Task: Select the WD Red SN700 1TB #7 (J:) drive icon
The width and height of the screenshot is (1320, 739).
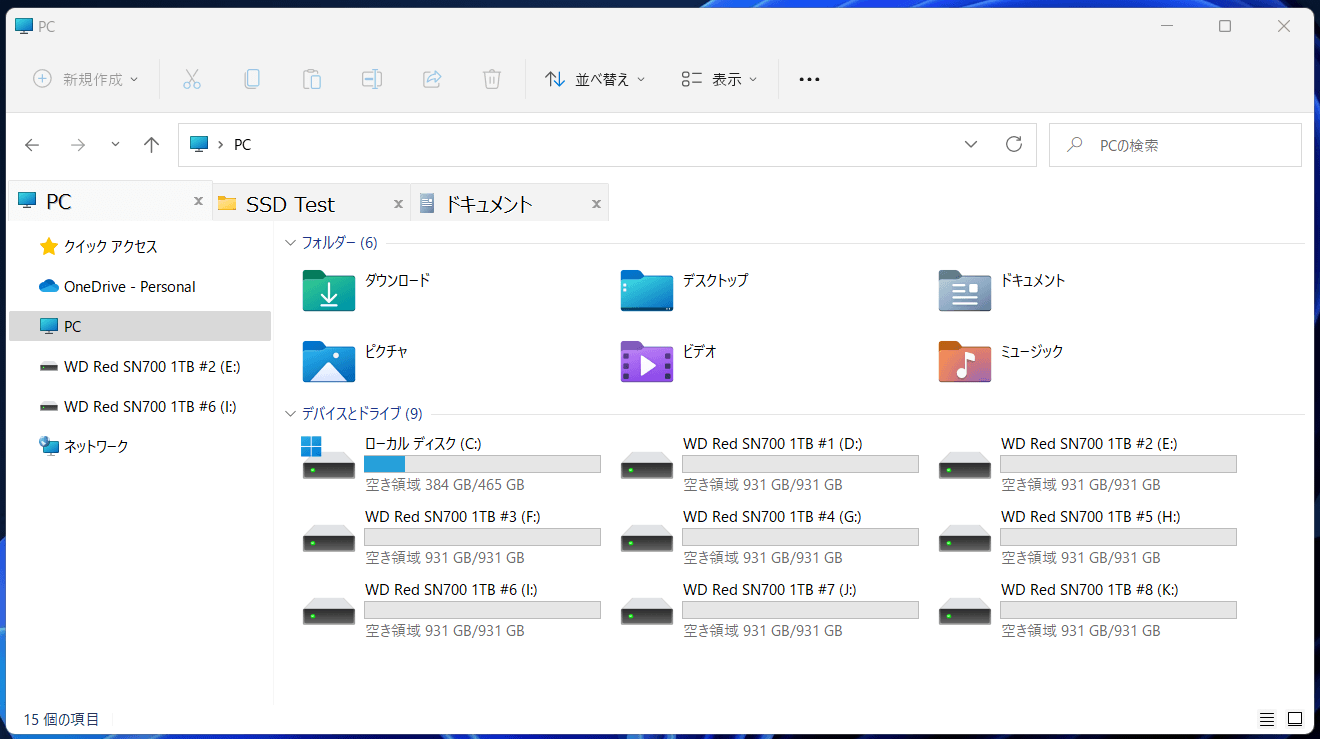Action: coord(647,611)
